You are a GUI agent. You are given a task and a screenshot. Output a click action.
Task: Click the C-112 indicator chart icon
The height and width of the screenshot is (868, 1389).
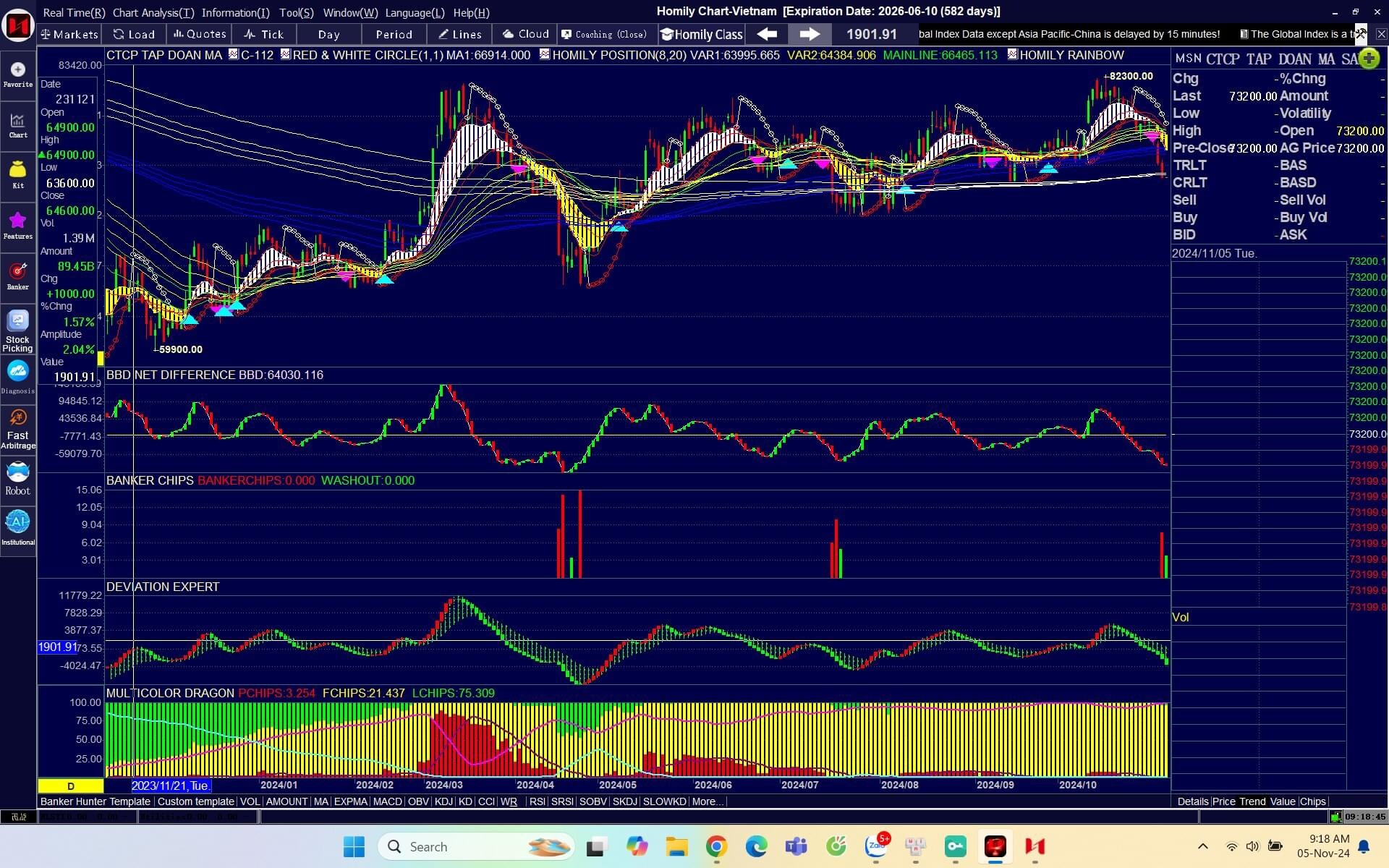coord(234,54)
